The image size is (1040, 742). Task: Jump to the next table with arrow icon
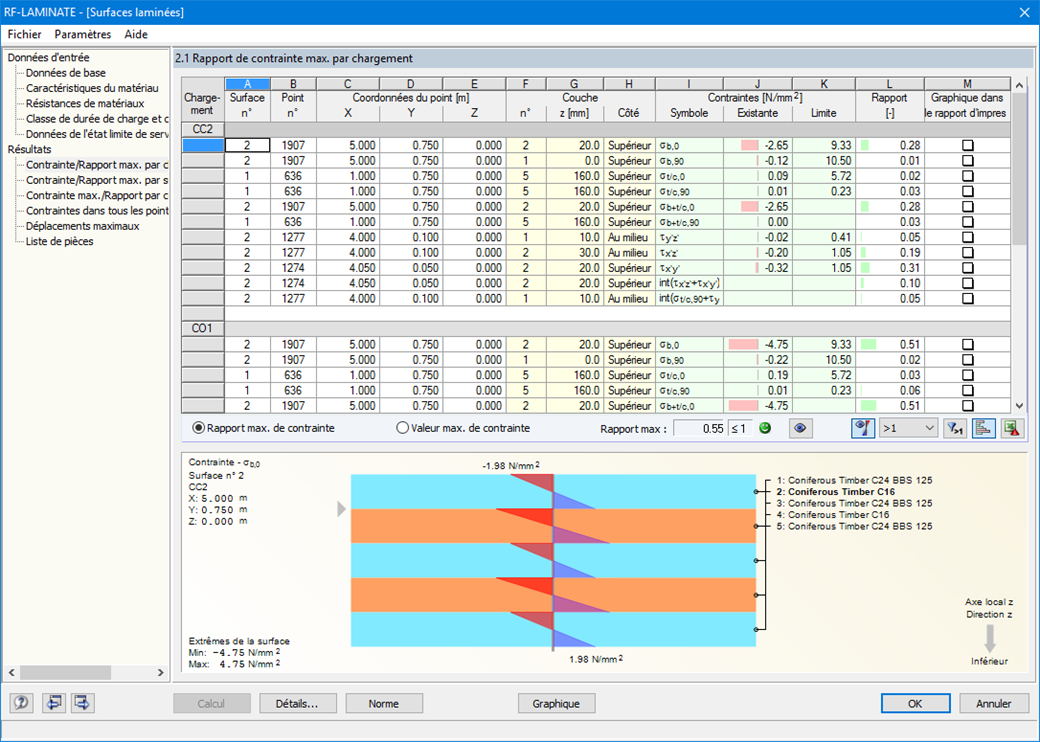[x=83, y=703]
